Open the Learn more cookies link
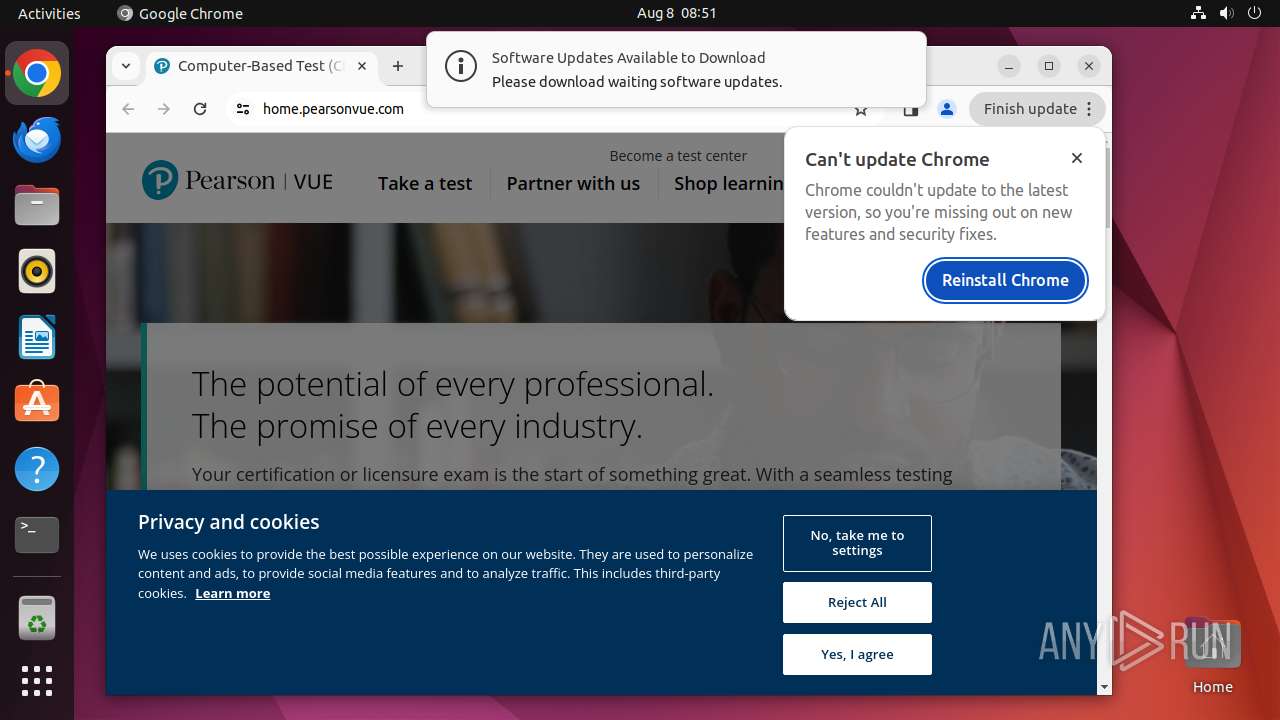 (x=232, y=593)
